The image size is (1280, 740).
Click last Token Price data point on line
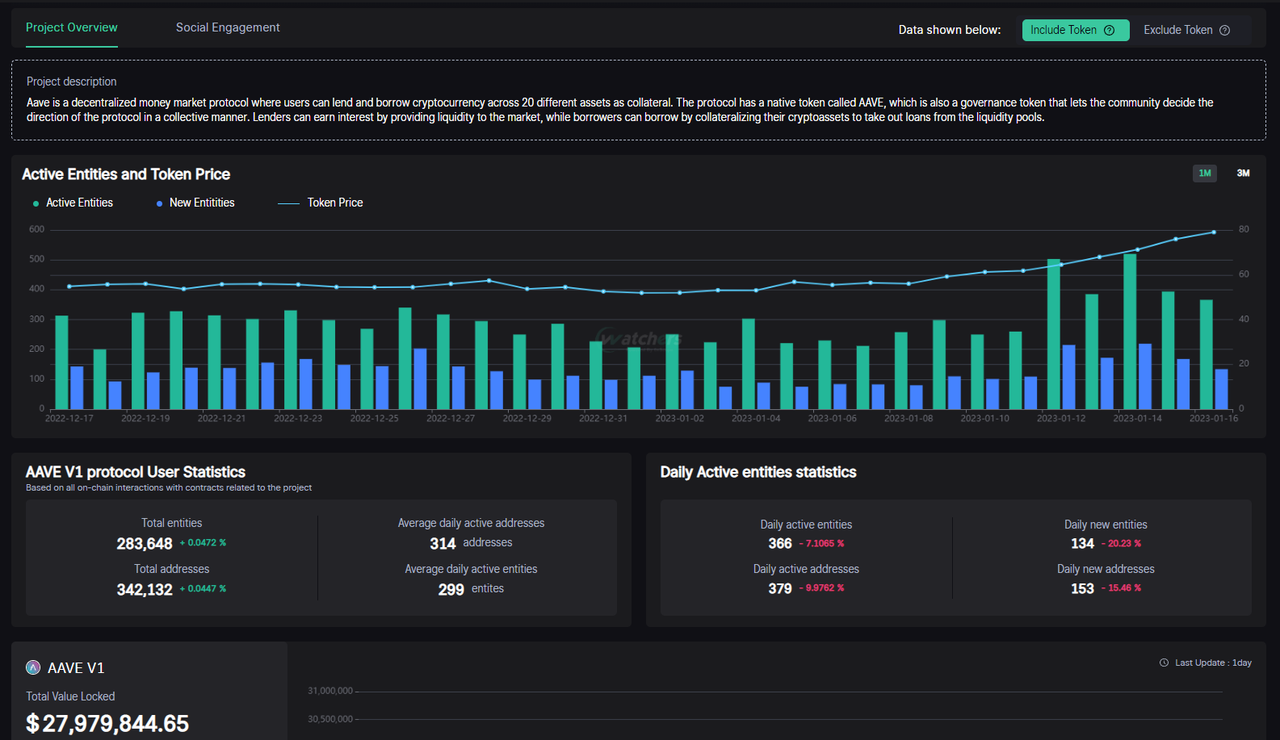[x=1214, y=232]
